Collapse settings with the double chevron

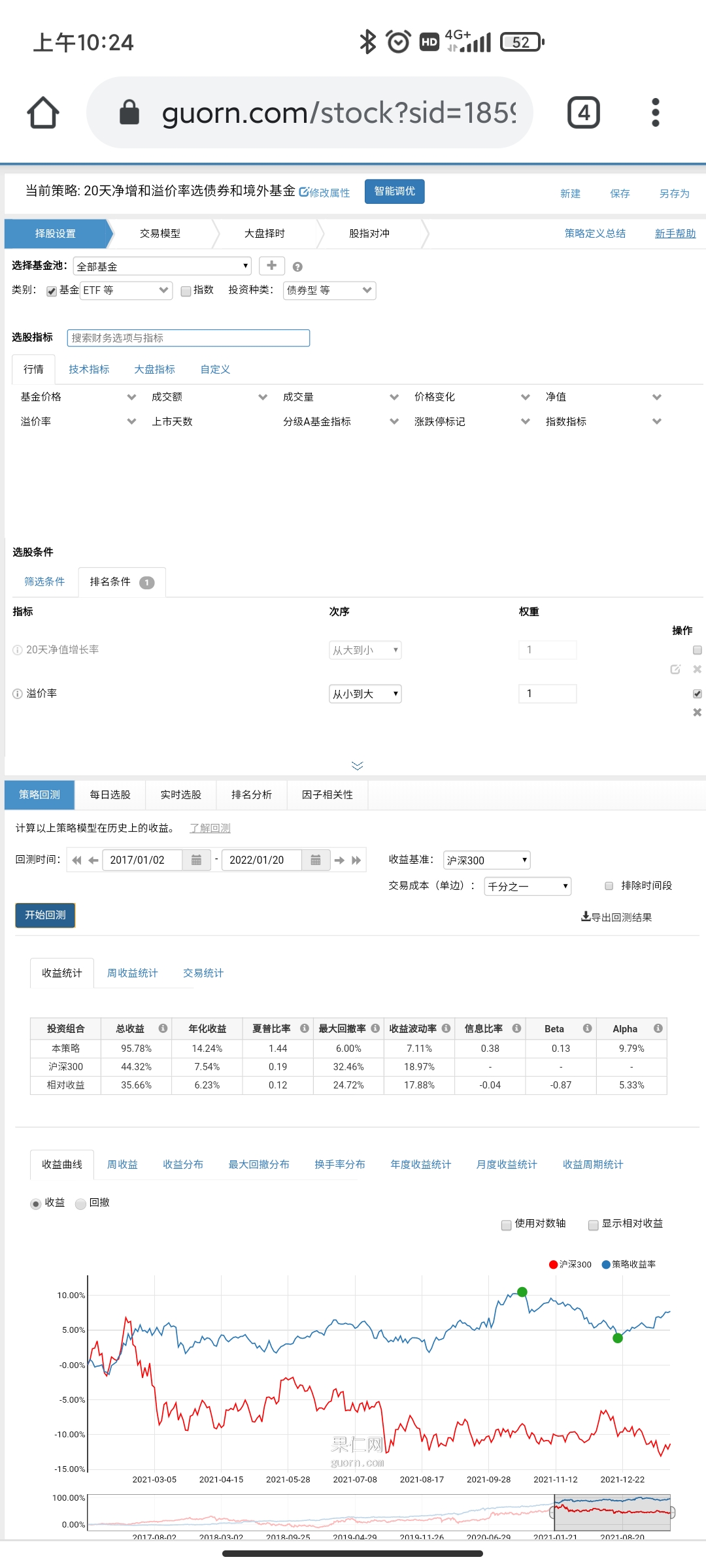[x=357, y=766]
